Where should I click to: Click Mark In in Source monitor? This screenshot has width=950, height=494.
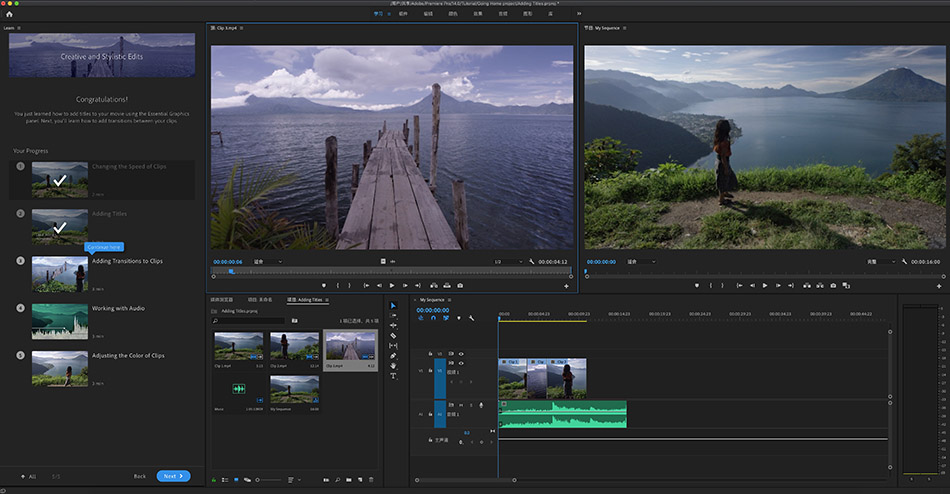click(337, 285)
